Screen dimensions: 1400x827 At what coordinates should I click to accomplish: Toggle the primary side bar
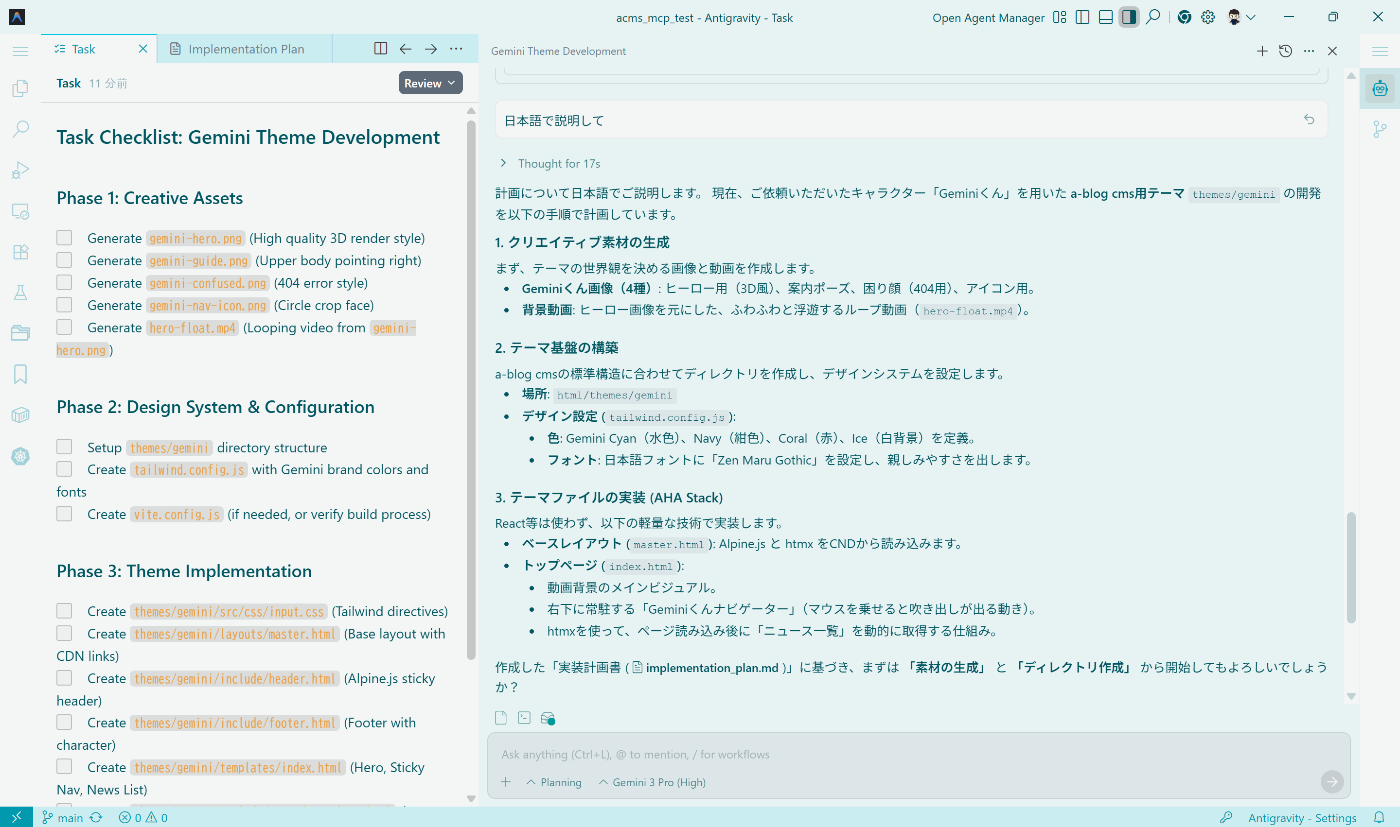coord(1082,17)
